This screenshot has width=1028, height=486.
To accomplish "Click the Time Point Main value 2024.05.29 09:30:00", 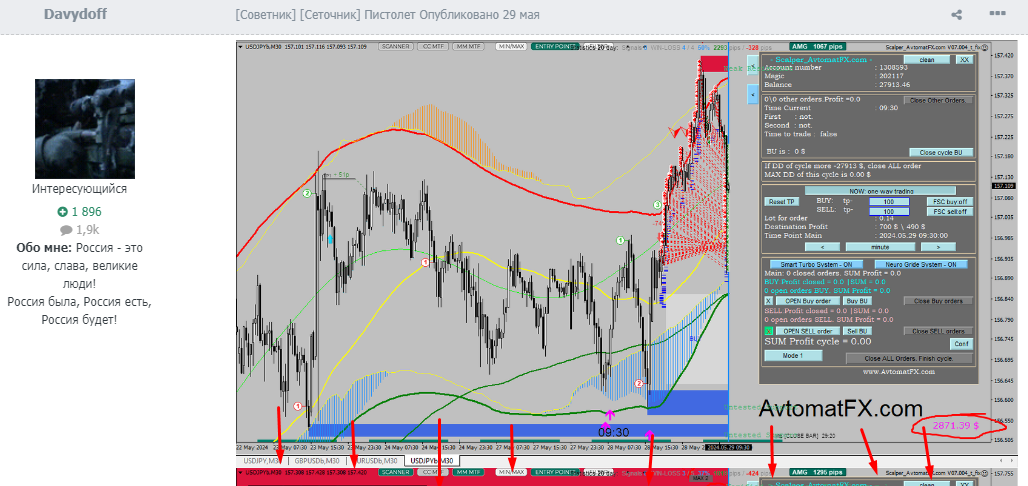I will (x=915, y=235).
